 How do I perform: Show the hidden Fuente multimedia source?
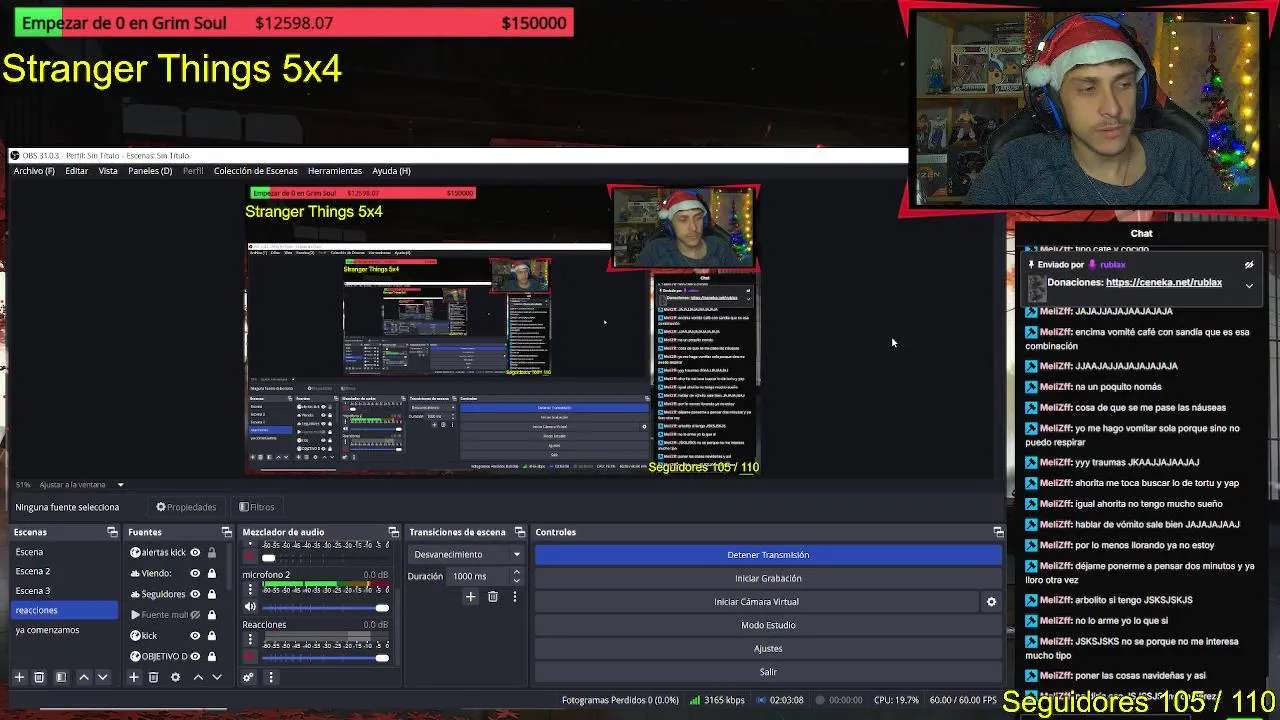click(x=195, y=615)
